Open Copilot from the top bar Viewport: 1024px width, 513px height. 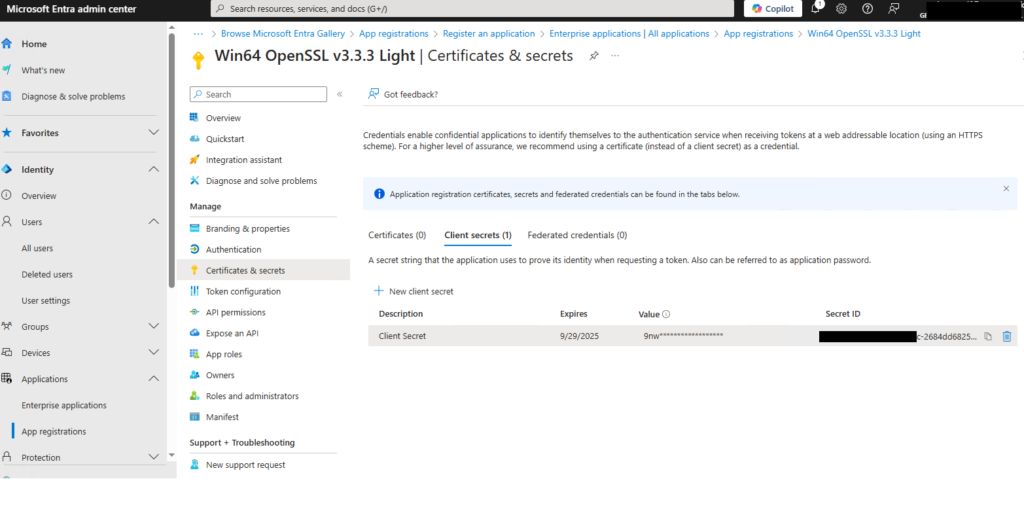(x=773, y=8)
